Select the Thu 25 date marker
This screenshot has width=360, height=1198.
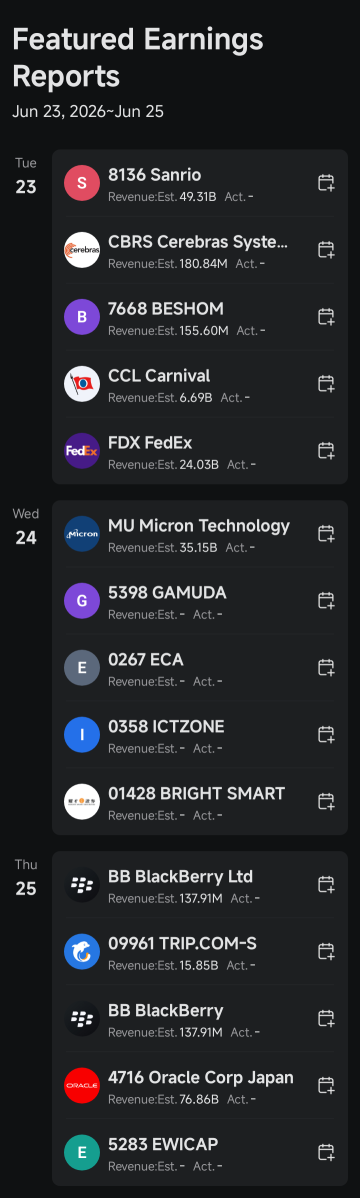click(26, 878)
